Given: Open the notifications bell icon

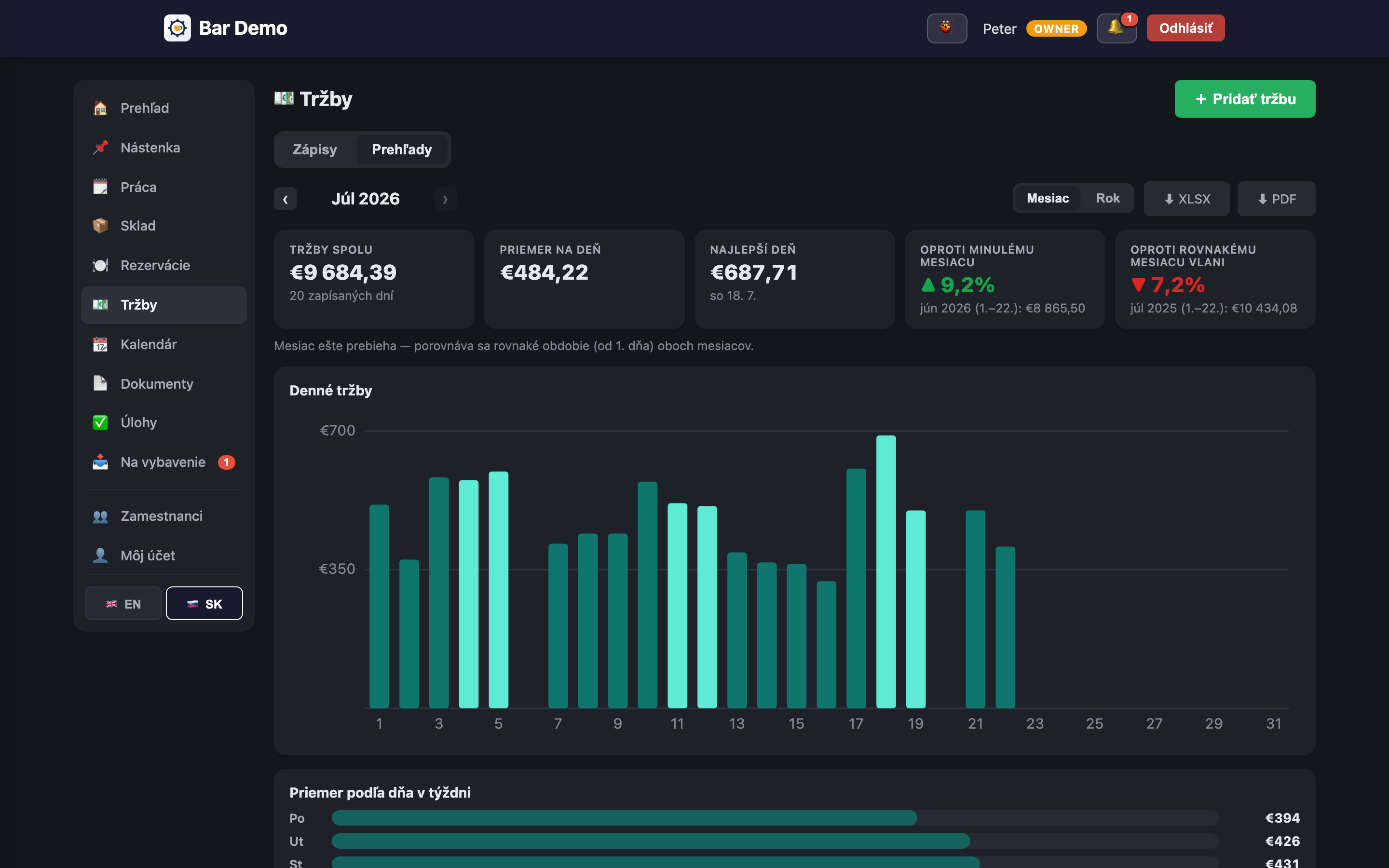Looking at the screenshot, I should [x=1117, y=28].
